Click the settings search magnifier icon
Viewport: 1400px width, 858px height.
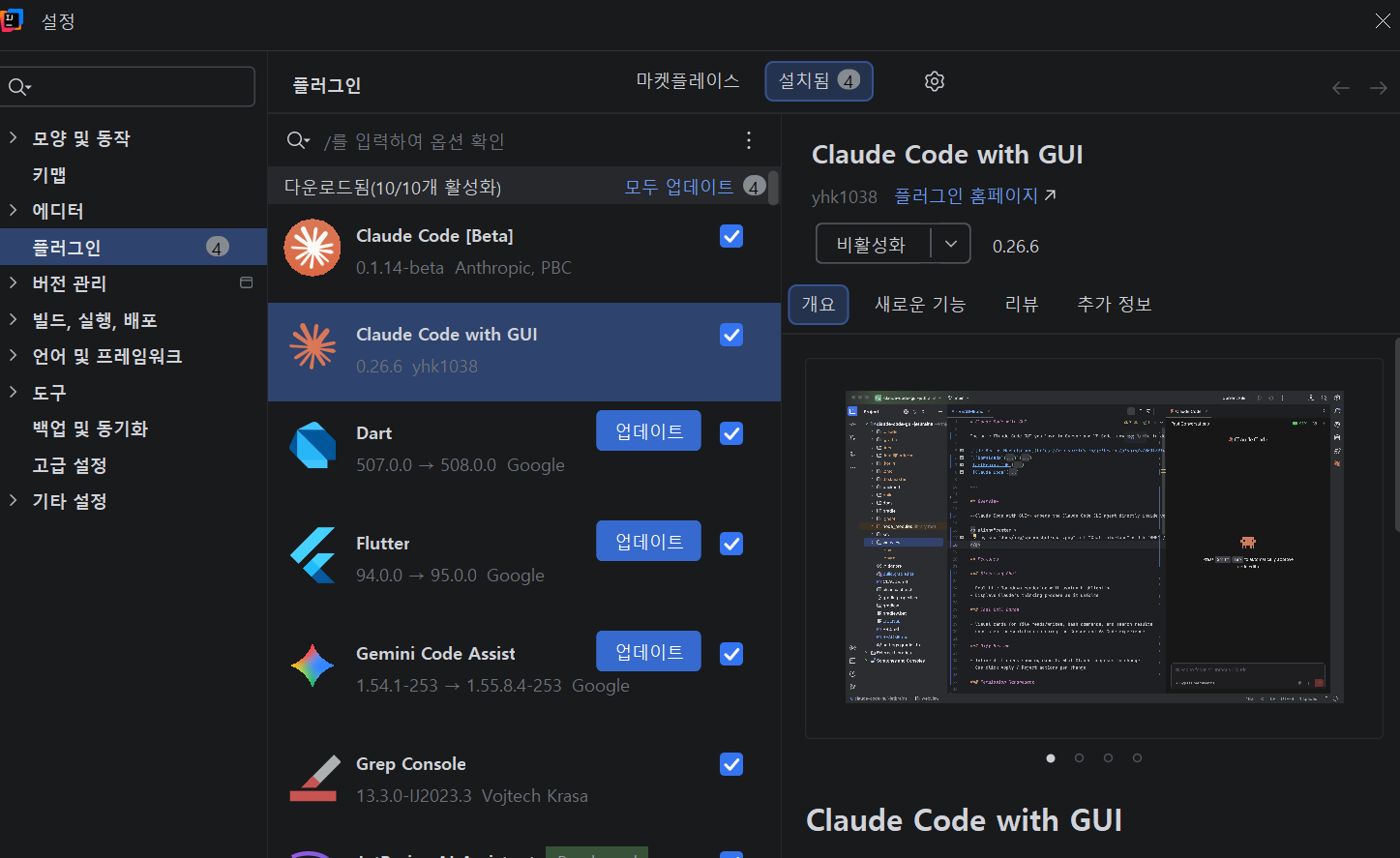[19, 87]
